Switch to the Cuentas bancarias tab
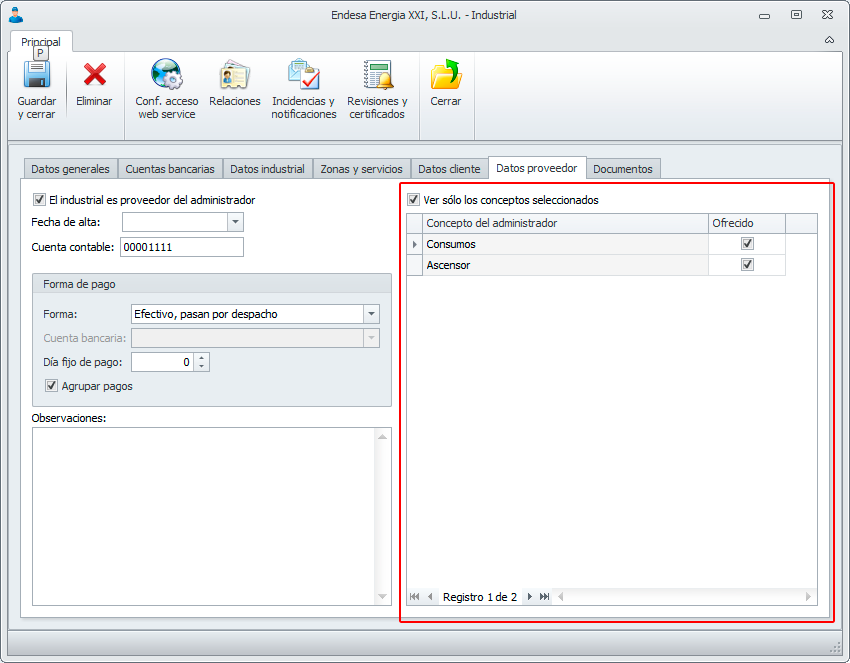 170,169
